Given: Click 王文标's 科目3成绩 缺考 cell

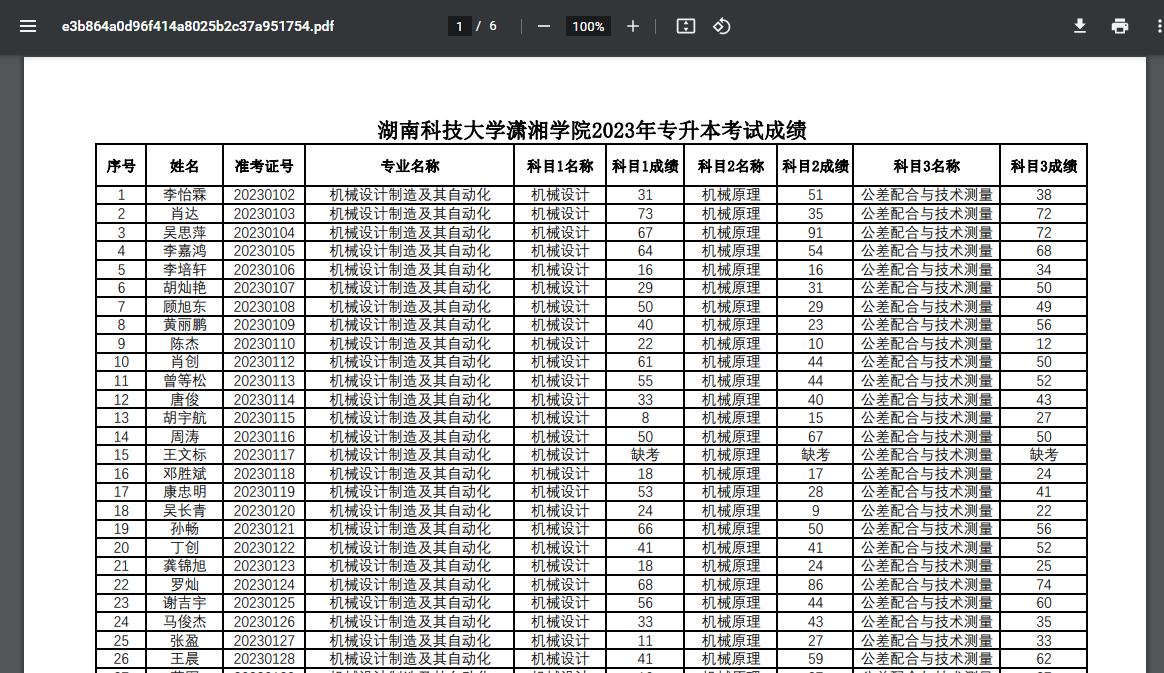Looking at the screenshot, I should (1044, 455).
